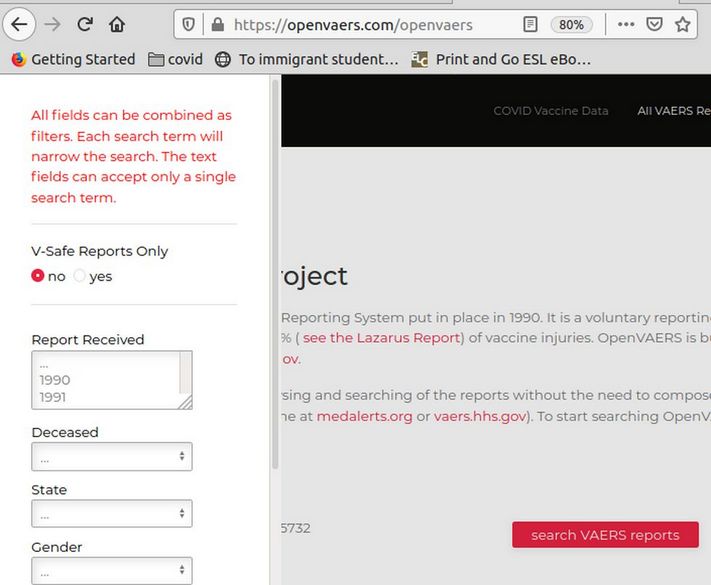This screenshot has width=711, height=585.
Task: Reset the 80% zoom level badge
Action: click(571, 24)
